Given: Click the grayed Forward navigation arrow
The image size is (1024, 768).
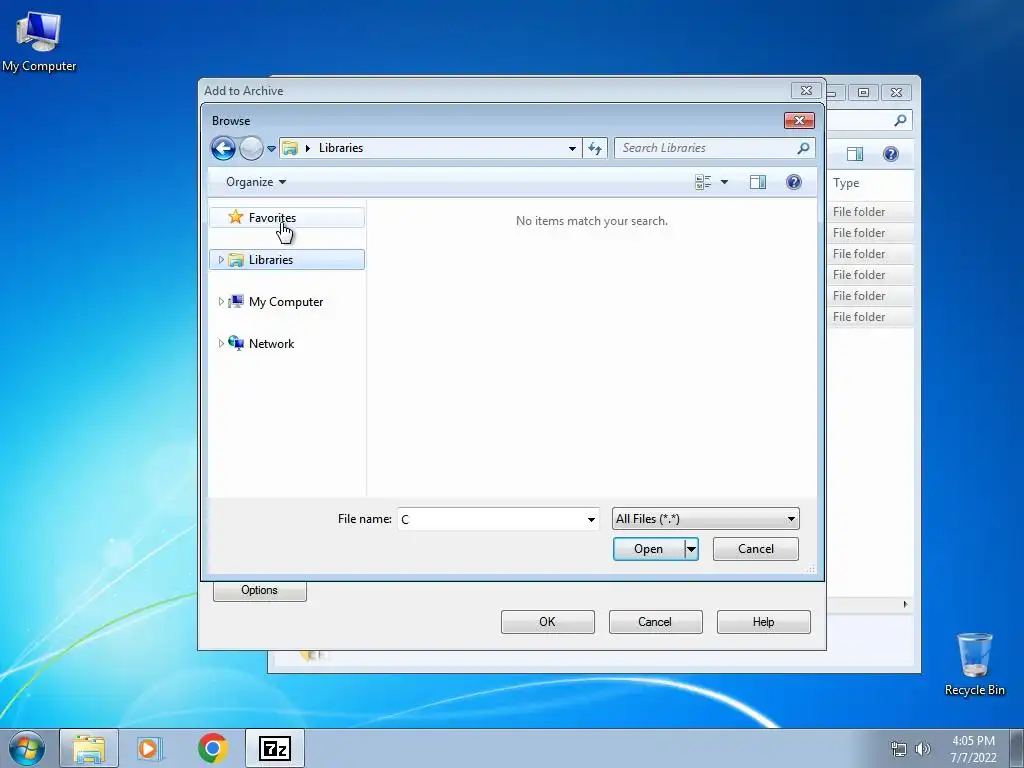Looking at the screenshot, I should pyautogui.click(x=251, y=148).
